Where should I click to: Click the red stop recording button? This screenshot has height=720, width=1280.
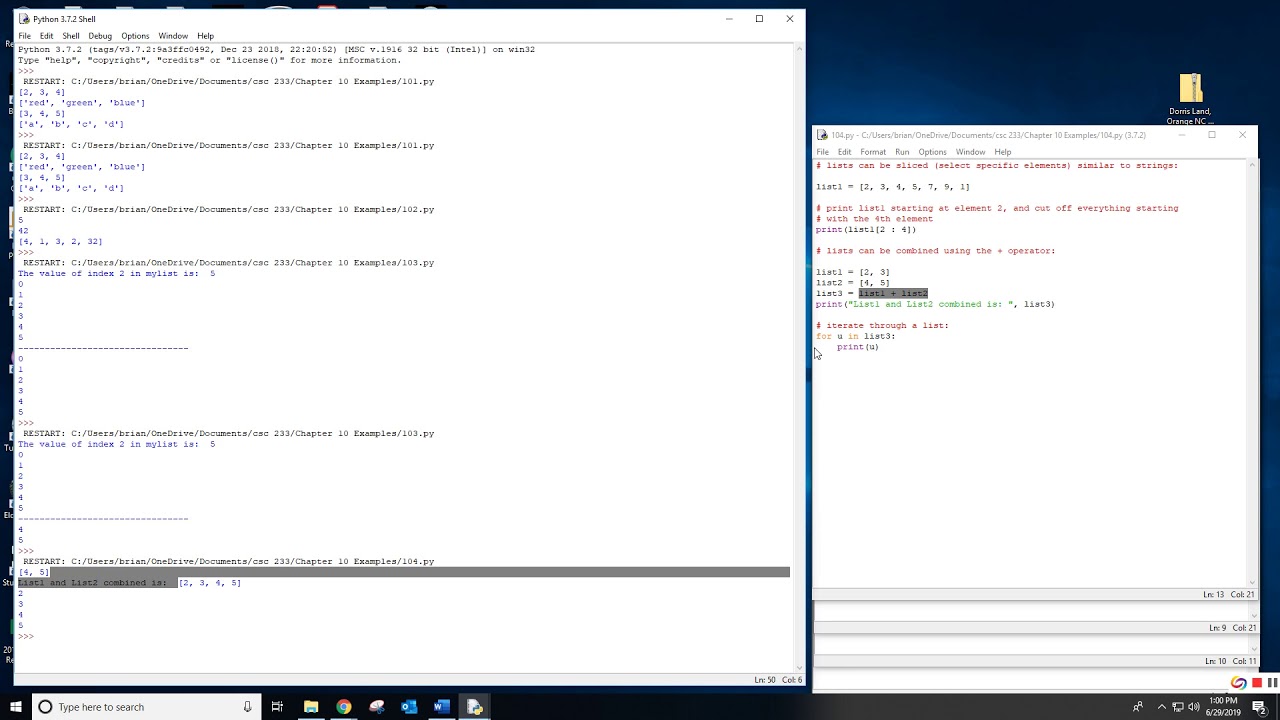(x=1257, y=683)
